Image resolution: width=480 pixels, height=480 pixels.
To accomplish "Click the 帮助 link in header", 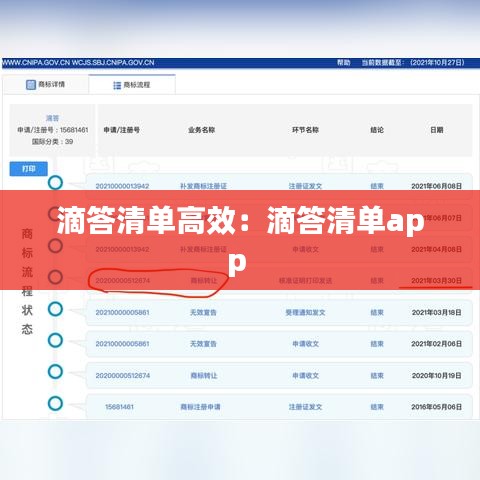I will pyautogui.click(x=343, y=62).
